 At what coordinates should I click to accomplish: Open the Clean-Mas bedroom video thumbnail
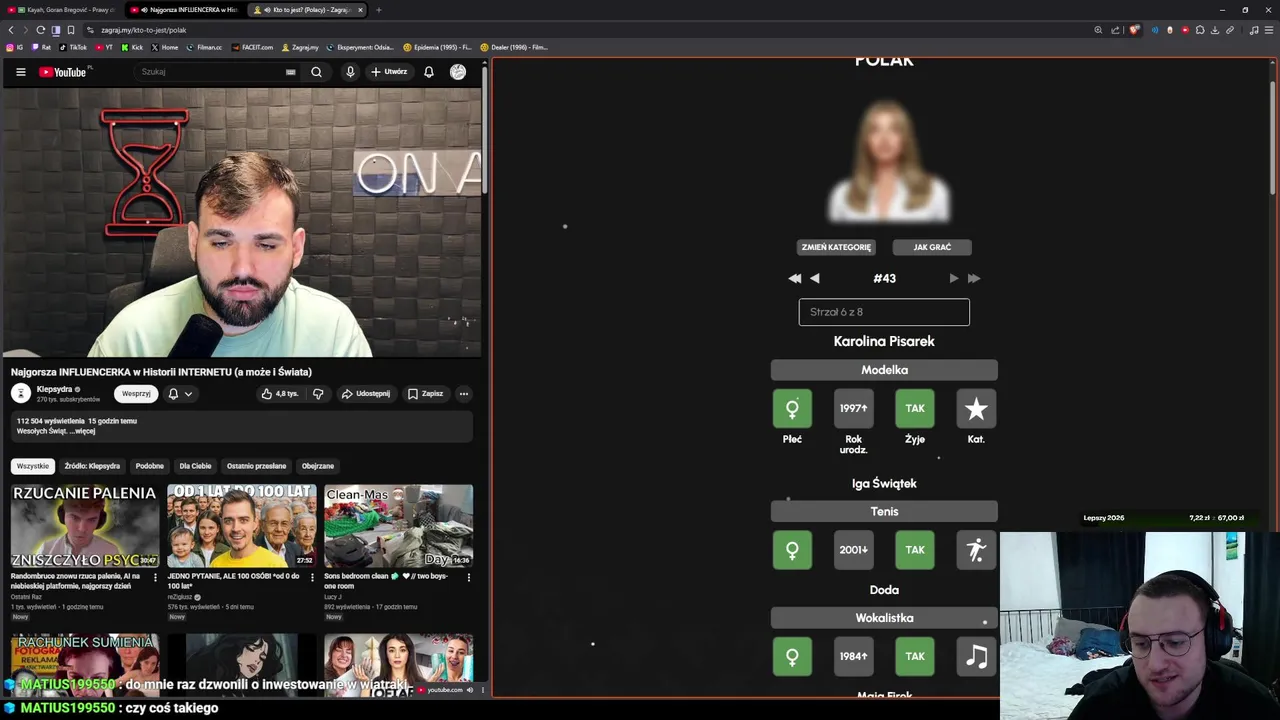[x=398, y=526]
